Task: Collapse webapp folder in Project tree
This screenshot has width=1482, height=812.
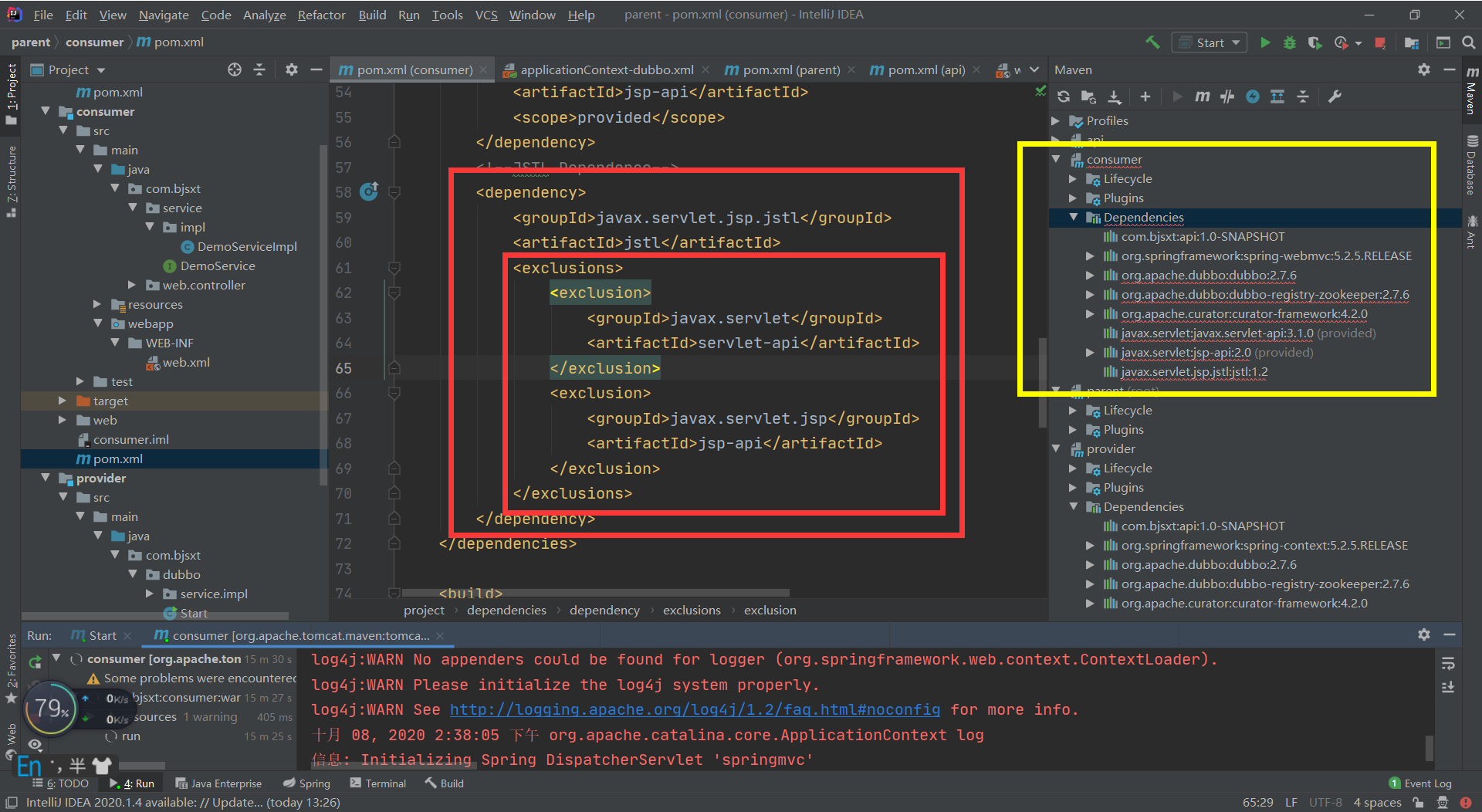Action: [x=97, y=323]
